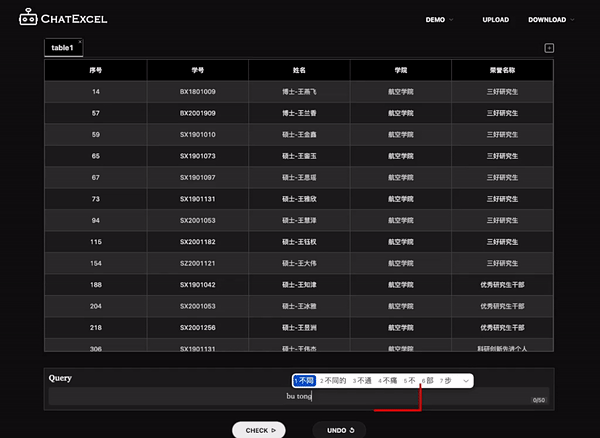
Task: Click the 0/50 character counter
Action: click(539, 400)
